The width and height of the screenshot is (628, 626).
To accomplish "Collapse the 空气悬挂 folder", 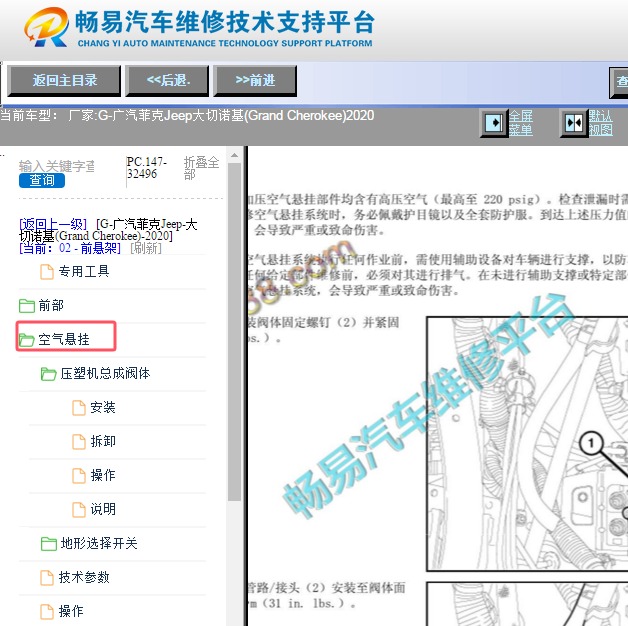I will tap(64, 340).
